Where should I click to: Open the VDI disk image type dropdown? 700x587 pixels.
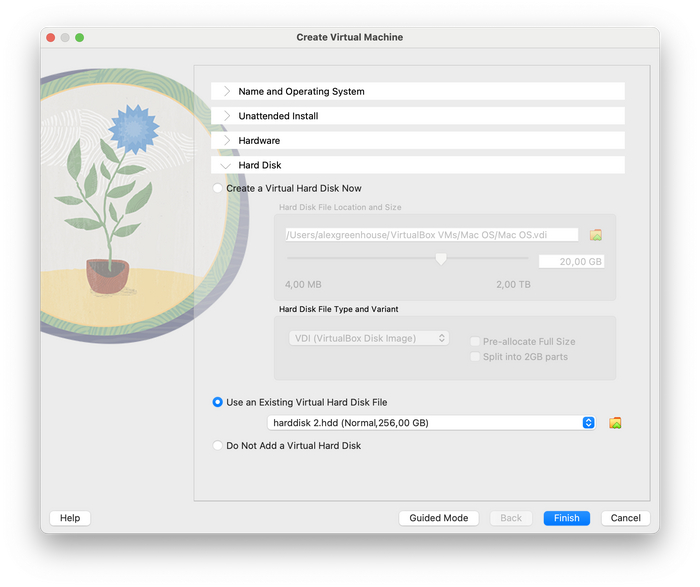pos(369,338)
